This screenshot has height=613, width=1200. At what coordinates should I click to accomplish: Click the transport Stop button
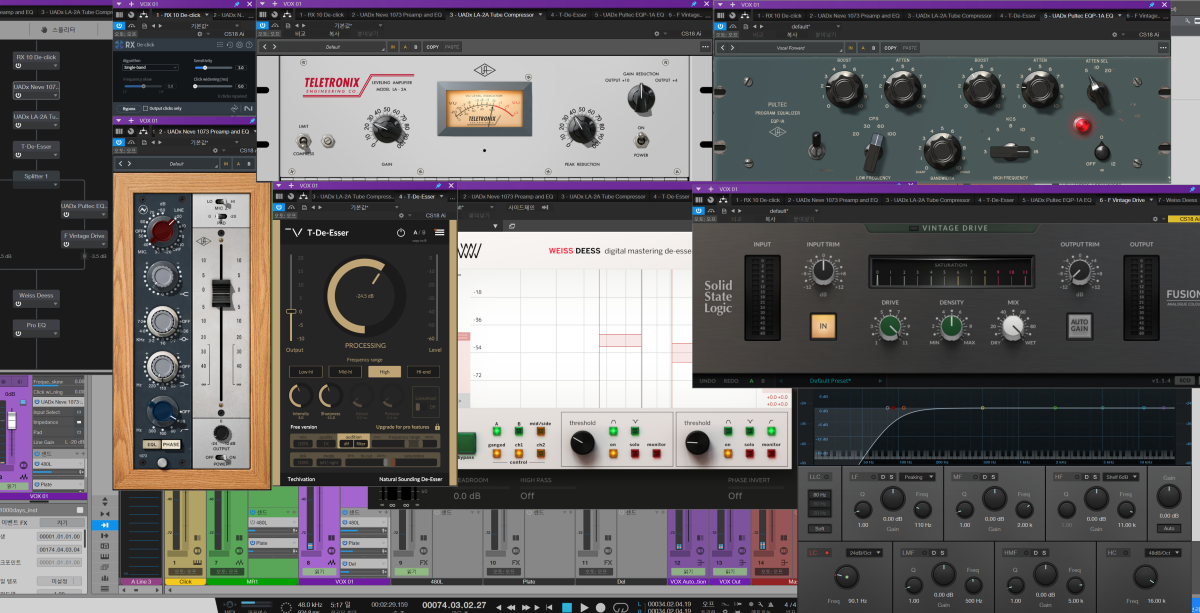point(568,606)
